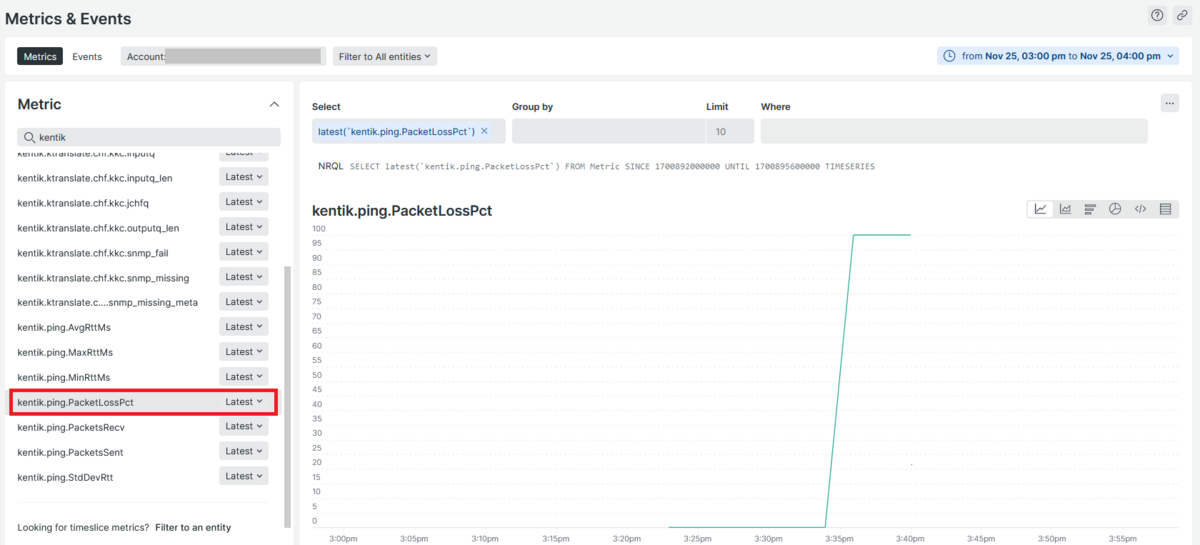Select the Metrics tab
This screenshot has width=1200, height=545.
point(40,56)
